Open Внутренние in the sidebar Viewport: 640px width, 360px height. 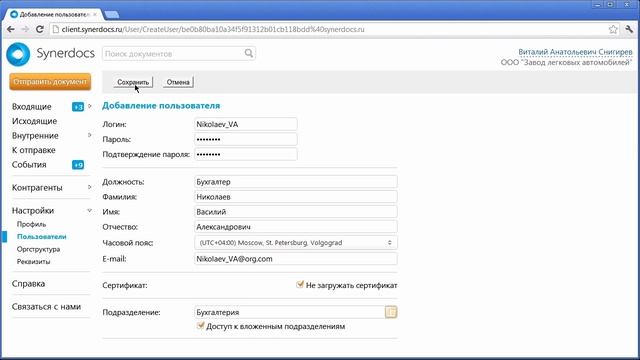coord(35,136)
